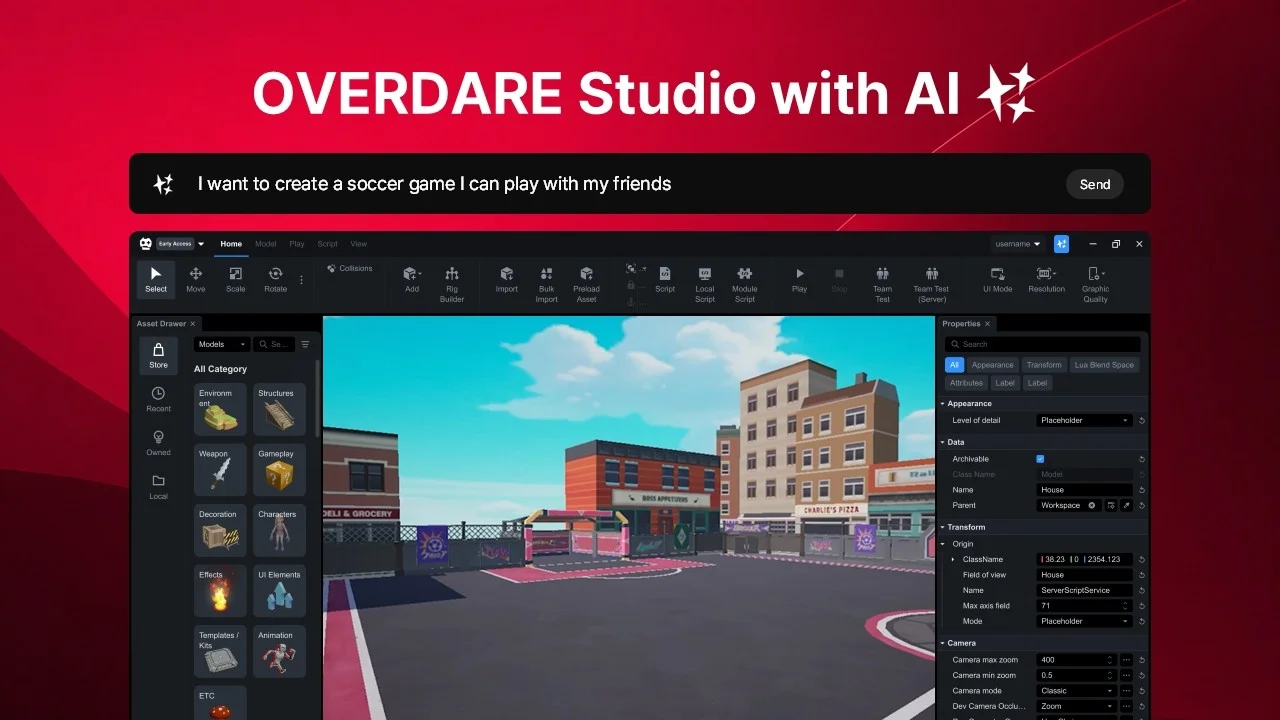The image size is (1280, 720).
Task: Open the Level of detail dropdown
Action: [1084, 420]
